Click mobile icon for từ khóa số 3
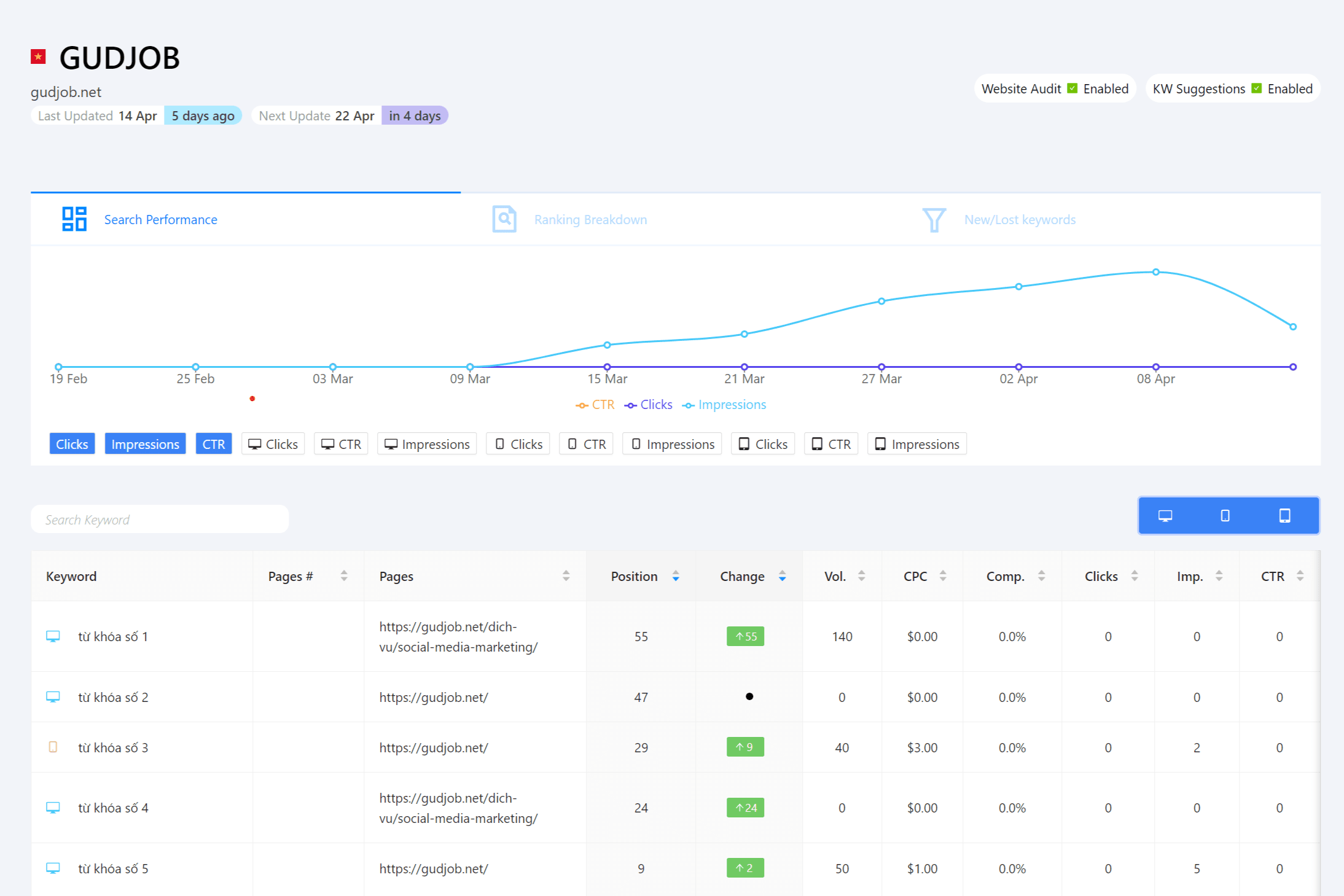This screenshot has height=896, width=1344. point(53,747)
